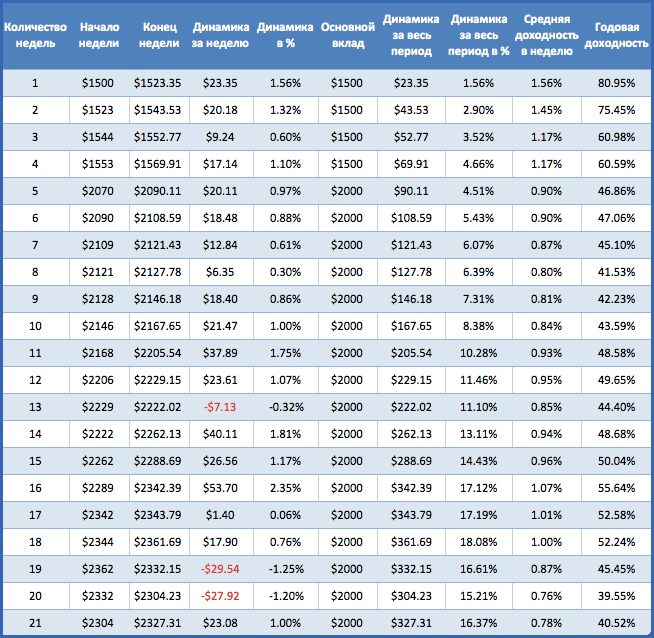The width and height of the screenshot is (654, 638).
Task: Select the 'Основной вклад' column header
Action: click(x=348, y=35)
